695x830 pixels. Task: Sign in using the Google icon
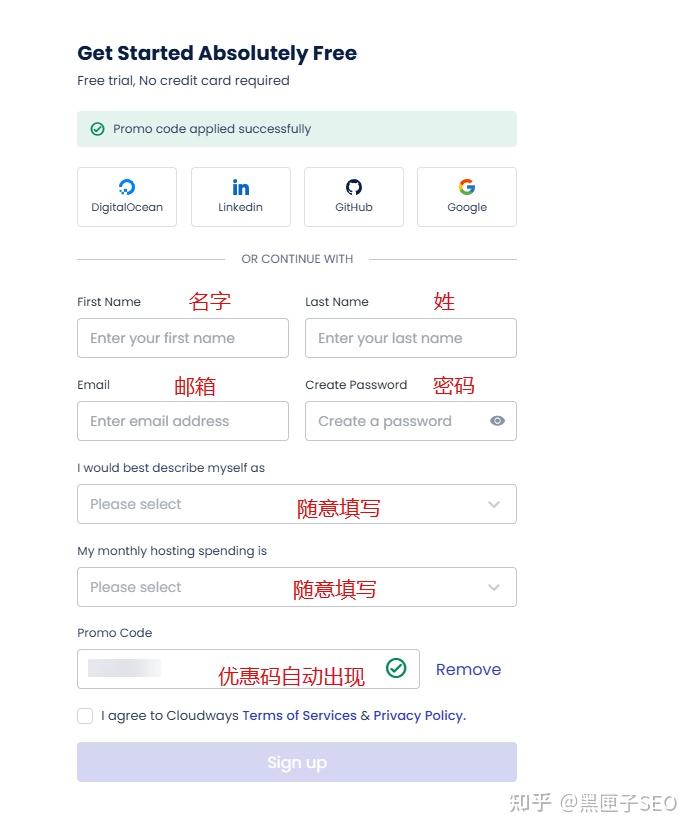click(467, 187)
